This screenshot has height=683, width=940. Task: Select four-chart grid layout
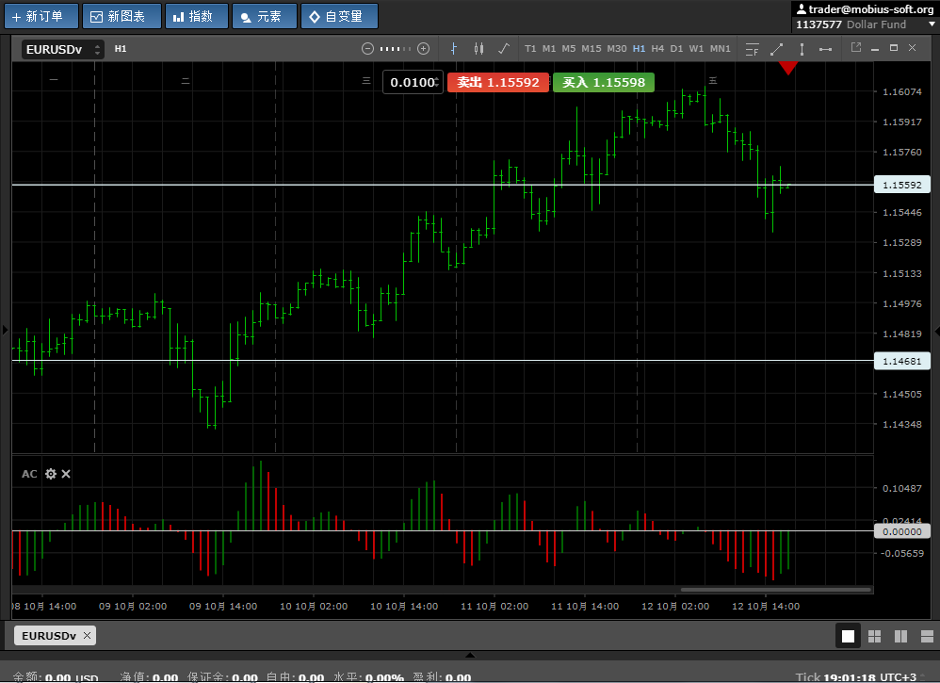pos(875,636)
